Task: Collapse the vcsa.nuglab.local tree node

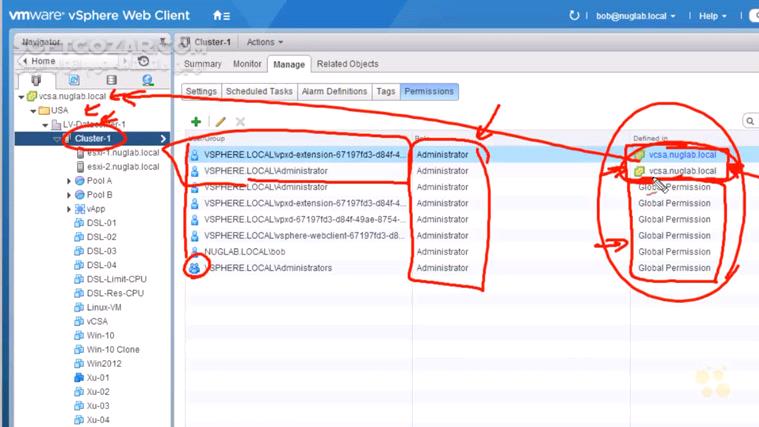Action: (x=21, y=97)
